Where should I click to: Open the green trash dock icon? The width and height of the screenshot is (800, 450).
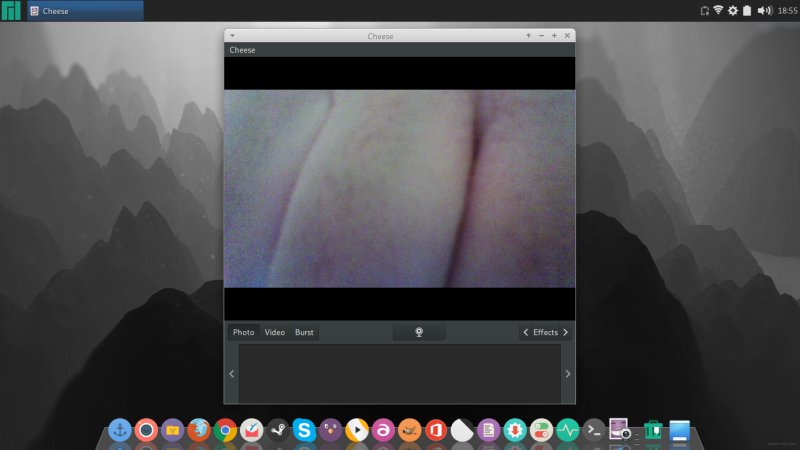(653, 430)
